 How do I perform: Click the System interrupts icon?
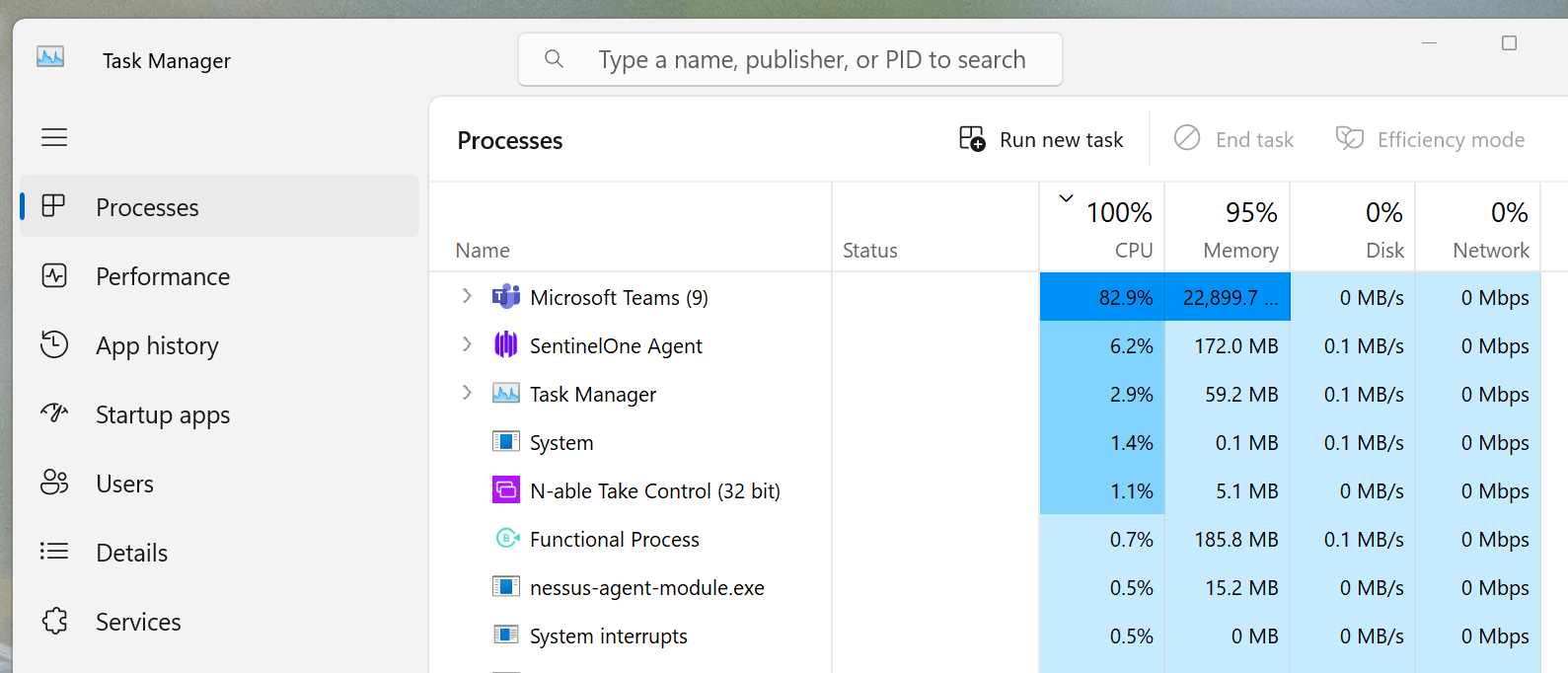click(506, 635)
